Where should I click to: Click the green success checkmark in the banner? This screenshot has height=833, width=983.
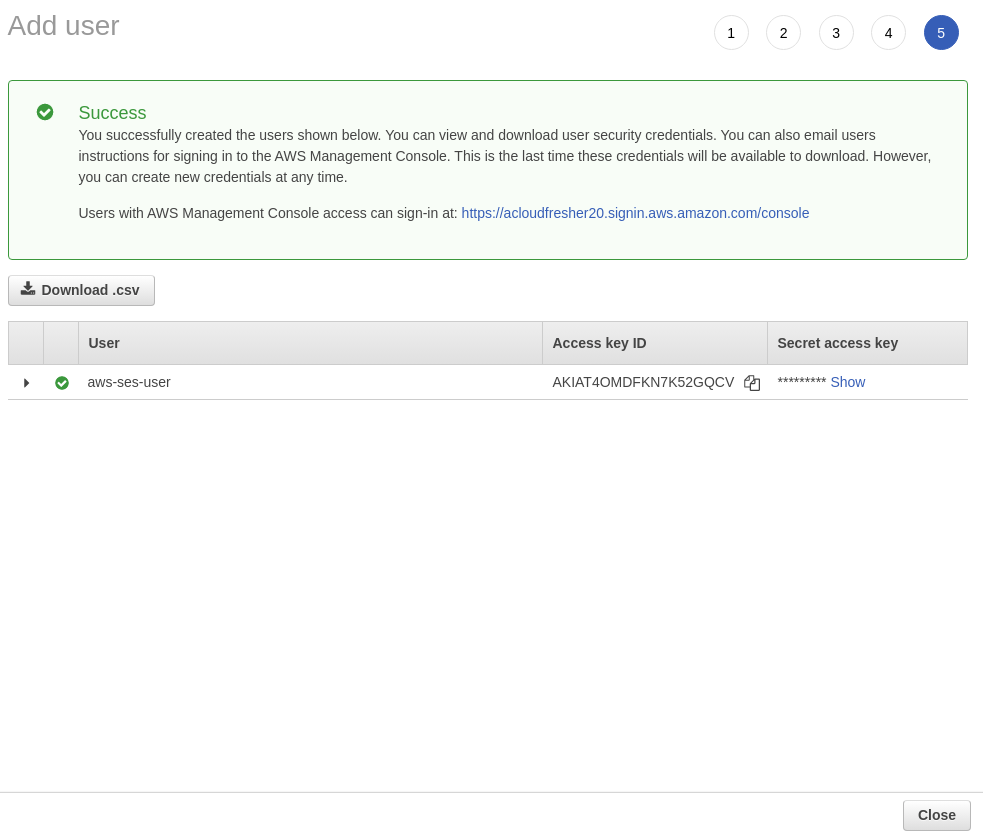tap(45, 112)
